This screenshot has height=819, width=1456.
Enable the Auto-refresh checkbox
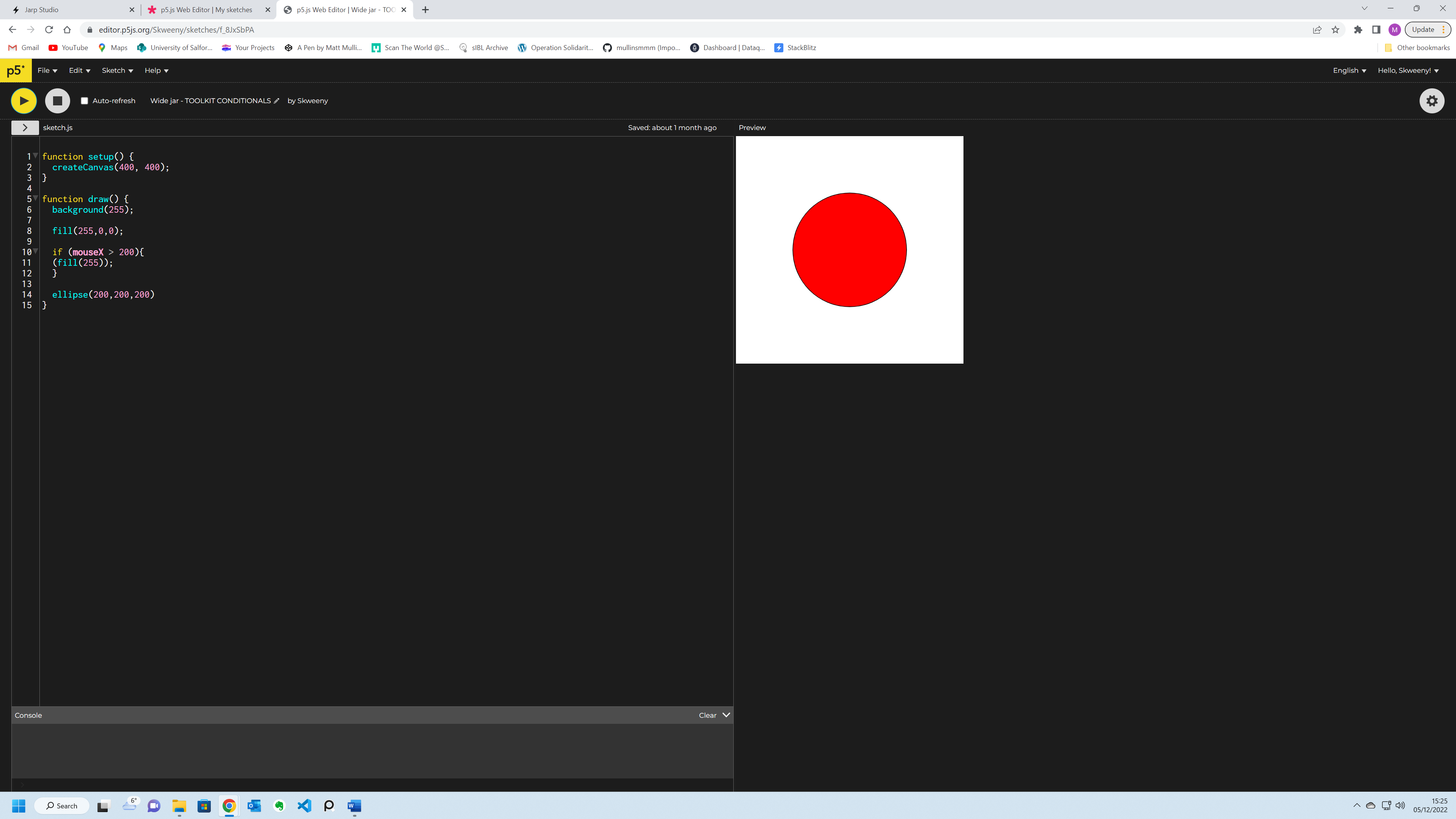(84, 101)
